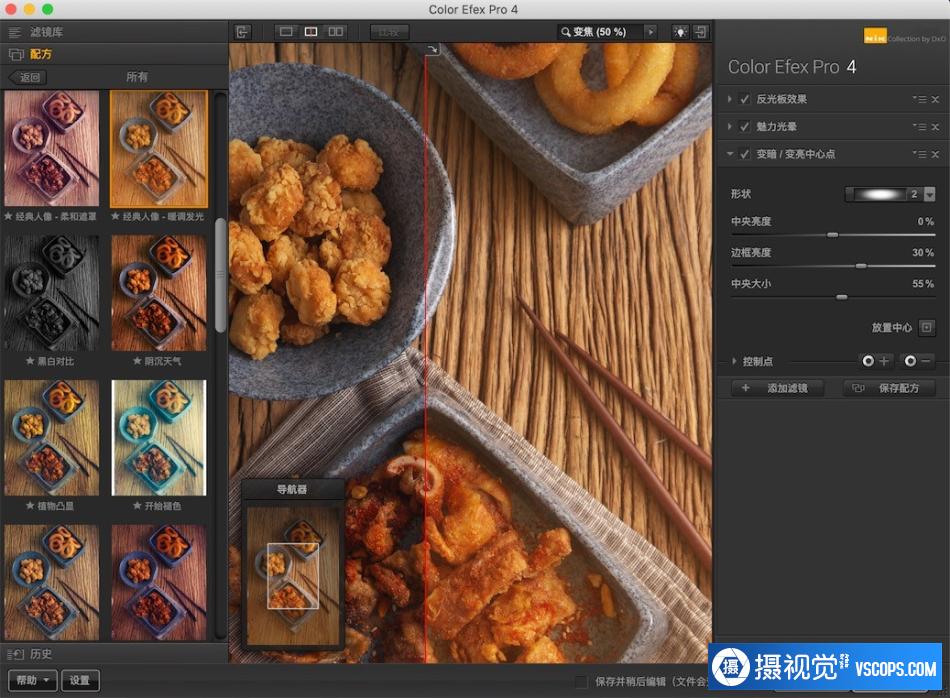
Task: Click the zoom magnifier icon
Action: point(565,32)
